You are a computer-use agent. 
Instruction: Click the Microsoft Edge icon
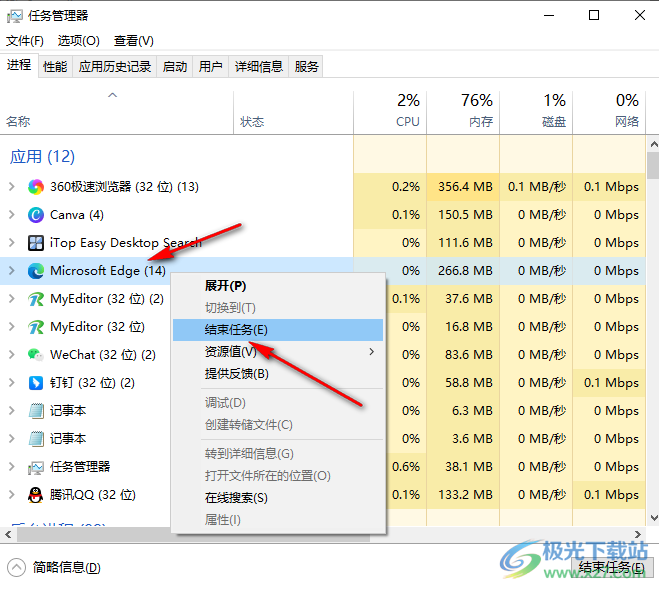click(x=36, y=271)
